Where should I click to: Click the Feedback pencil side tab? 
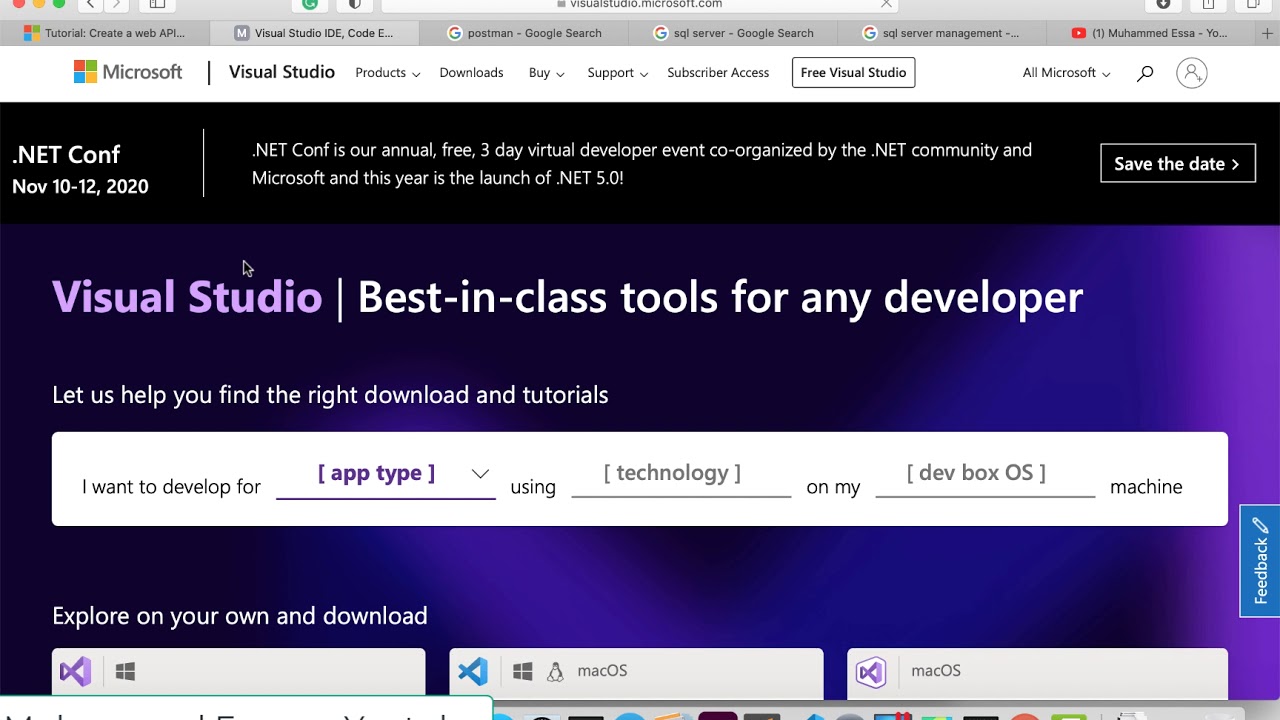point(1260,560)
